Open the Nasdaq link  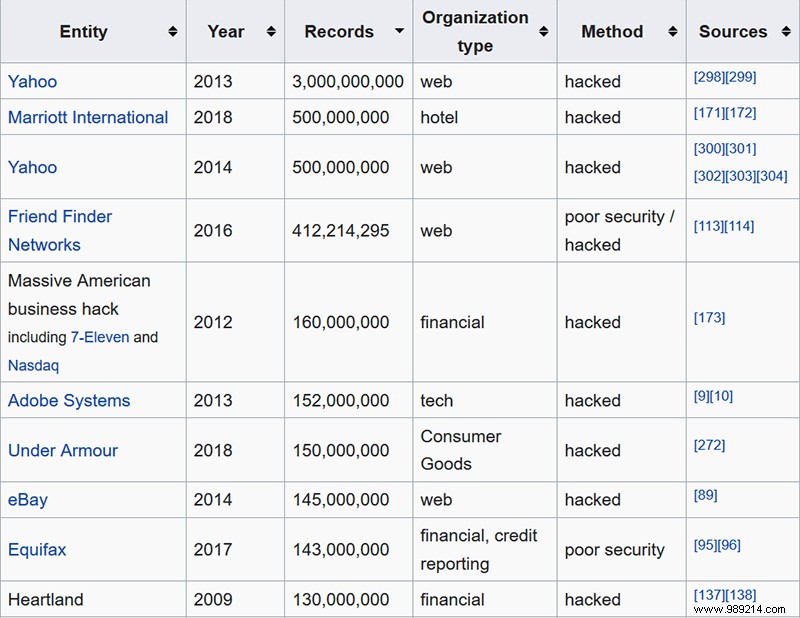[x=32, y=365]
